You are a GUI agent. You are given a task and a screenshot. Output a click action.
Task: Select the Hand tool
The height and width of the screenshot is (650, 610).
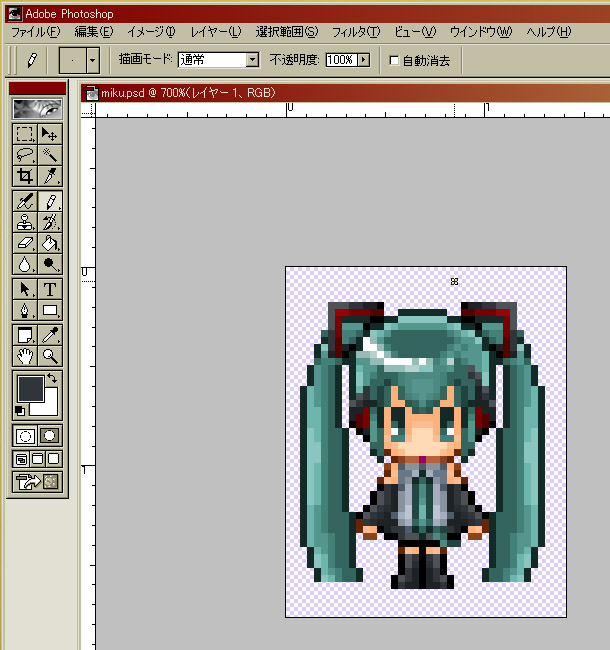click(x=25, y=356)
